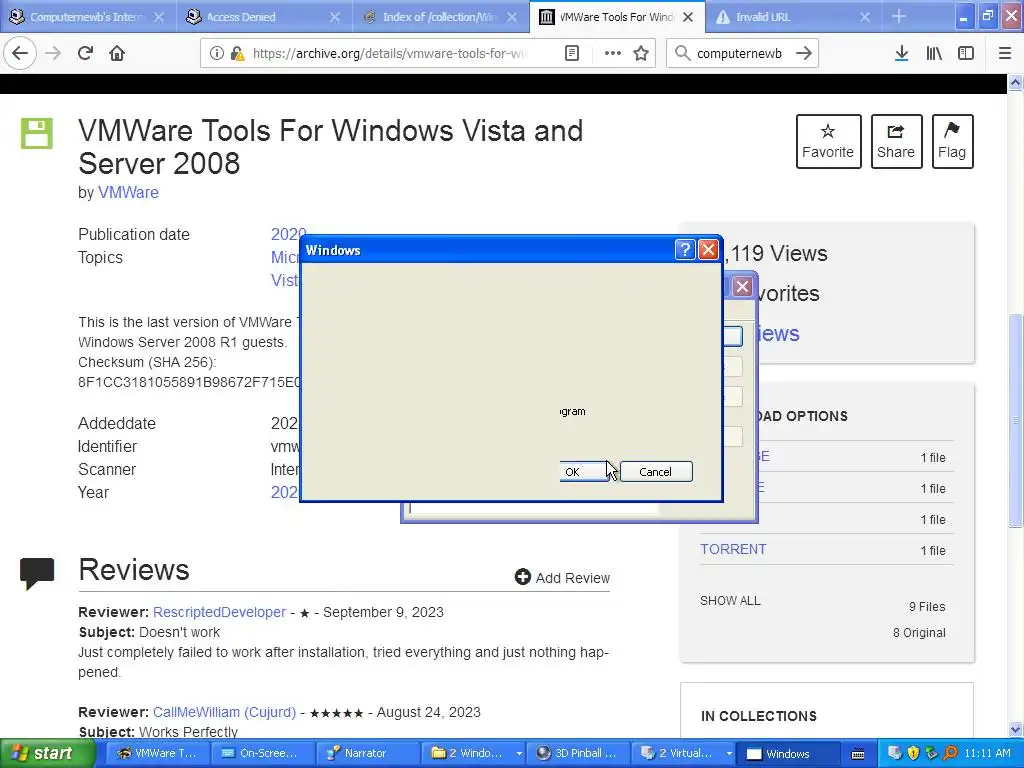1024x768 pixels.
Task: Click the scrollbar down arrow
Action: (x=1015, y=729)
